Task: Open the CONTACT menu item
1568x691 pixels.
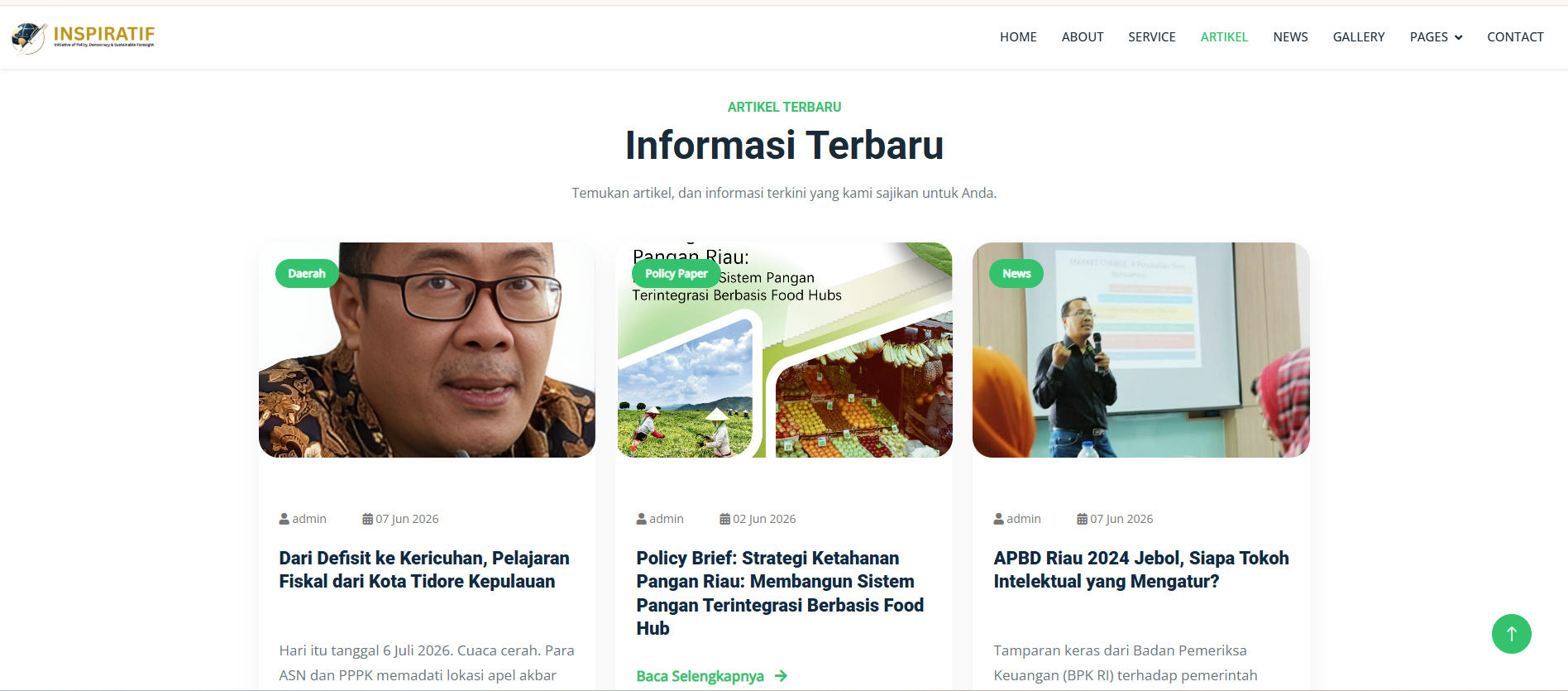Action: [1515, 37]
